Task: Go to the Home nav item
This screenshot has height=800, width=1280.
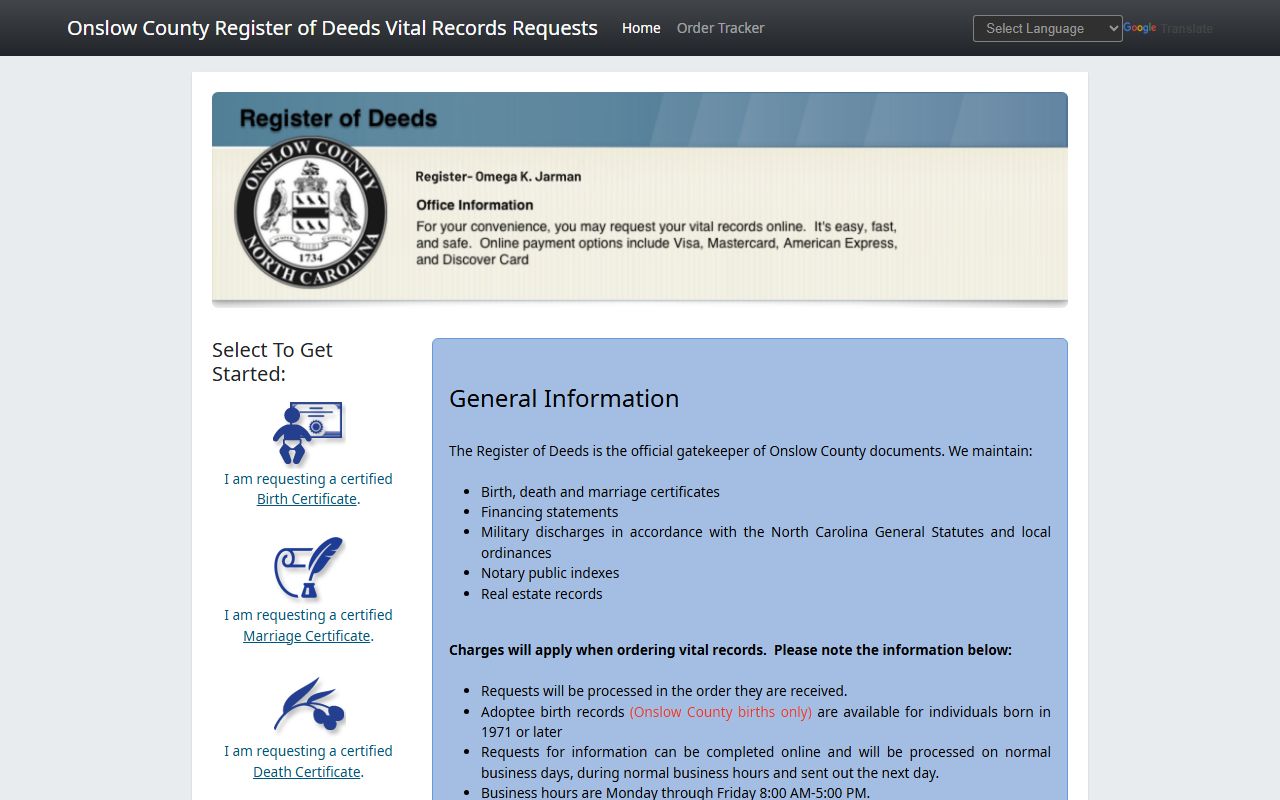Action: click(x=641, y=28)
